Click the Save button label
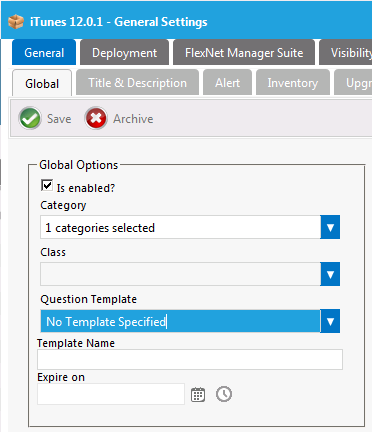The width and height of the screenshot is (372, 432). [x=59, y=119]
